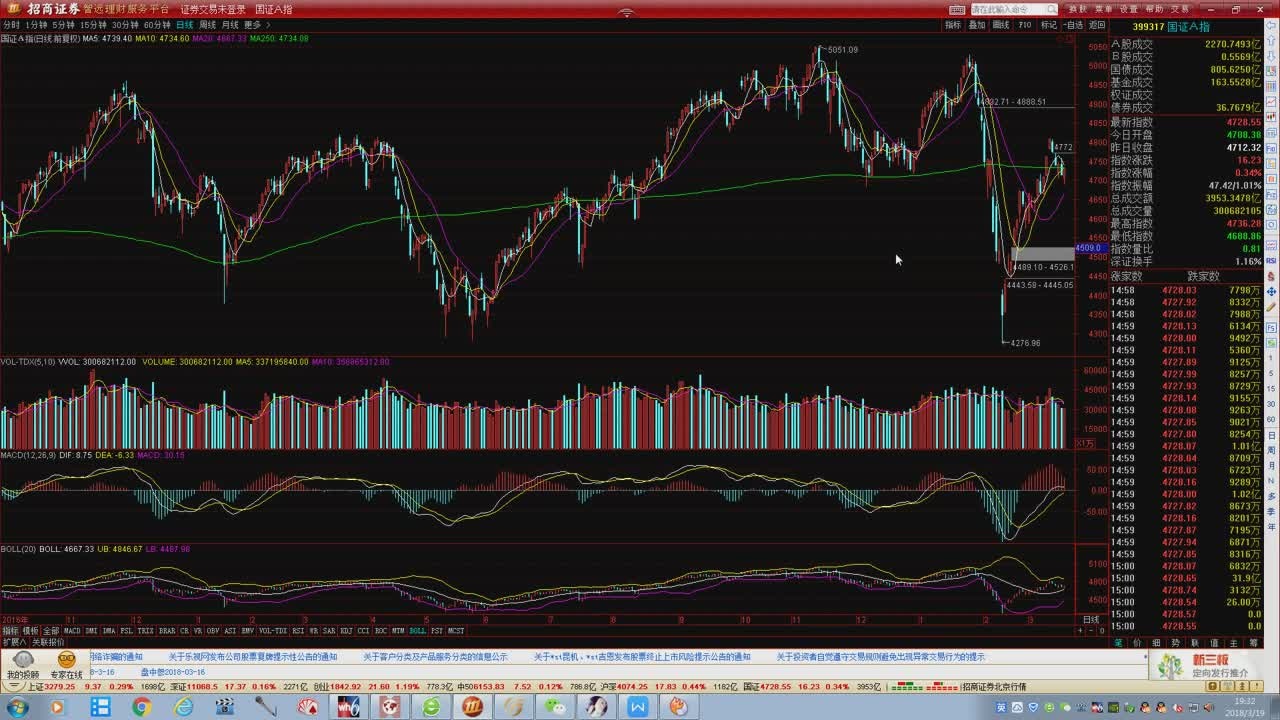
Task: Open the 热键 menu
Action: (x=1078, y=10)
